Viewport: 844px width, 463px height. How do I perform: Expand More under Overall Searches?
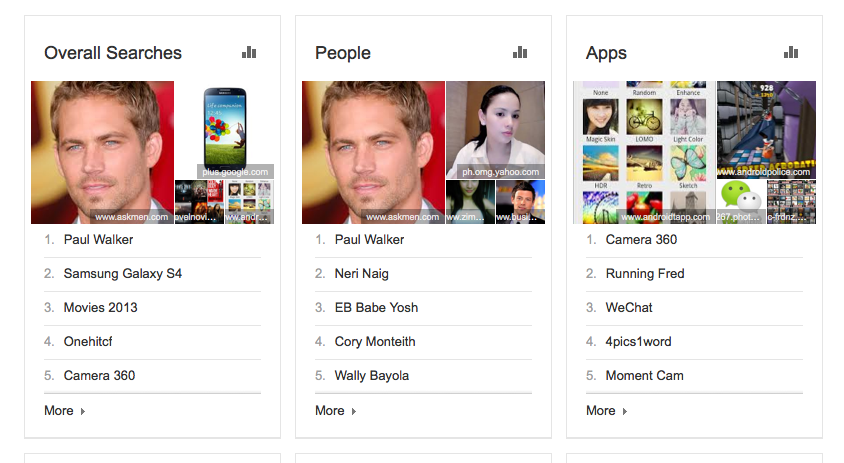point(64,410)
